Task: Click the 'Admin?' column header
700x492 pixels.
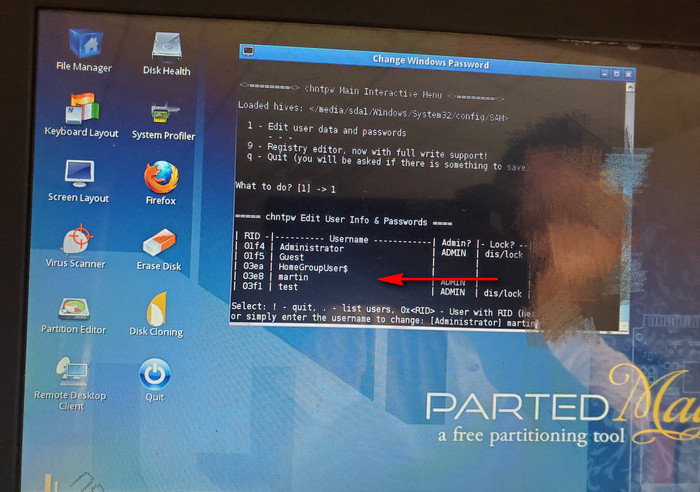Action: pyautogui.click(x=456, y=243)
